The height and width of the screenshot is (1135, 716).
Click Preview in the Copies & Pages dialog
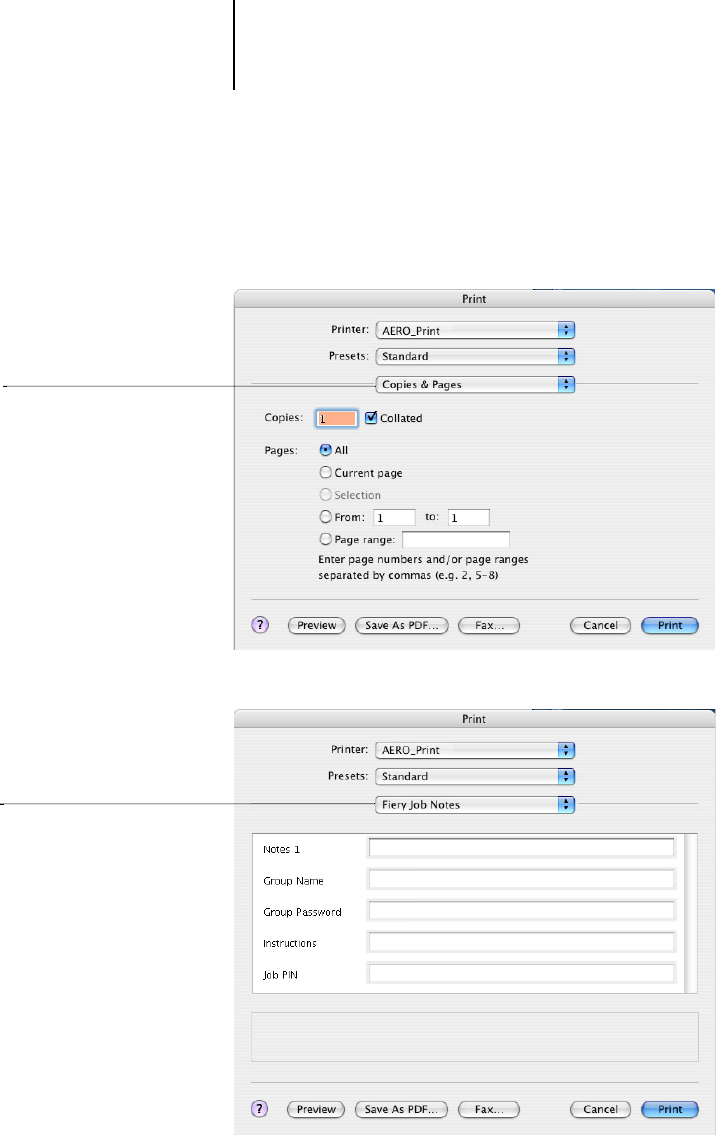316,626
